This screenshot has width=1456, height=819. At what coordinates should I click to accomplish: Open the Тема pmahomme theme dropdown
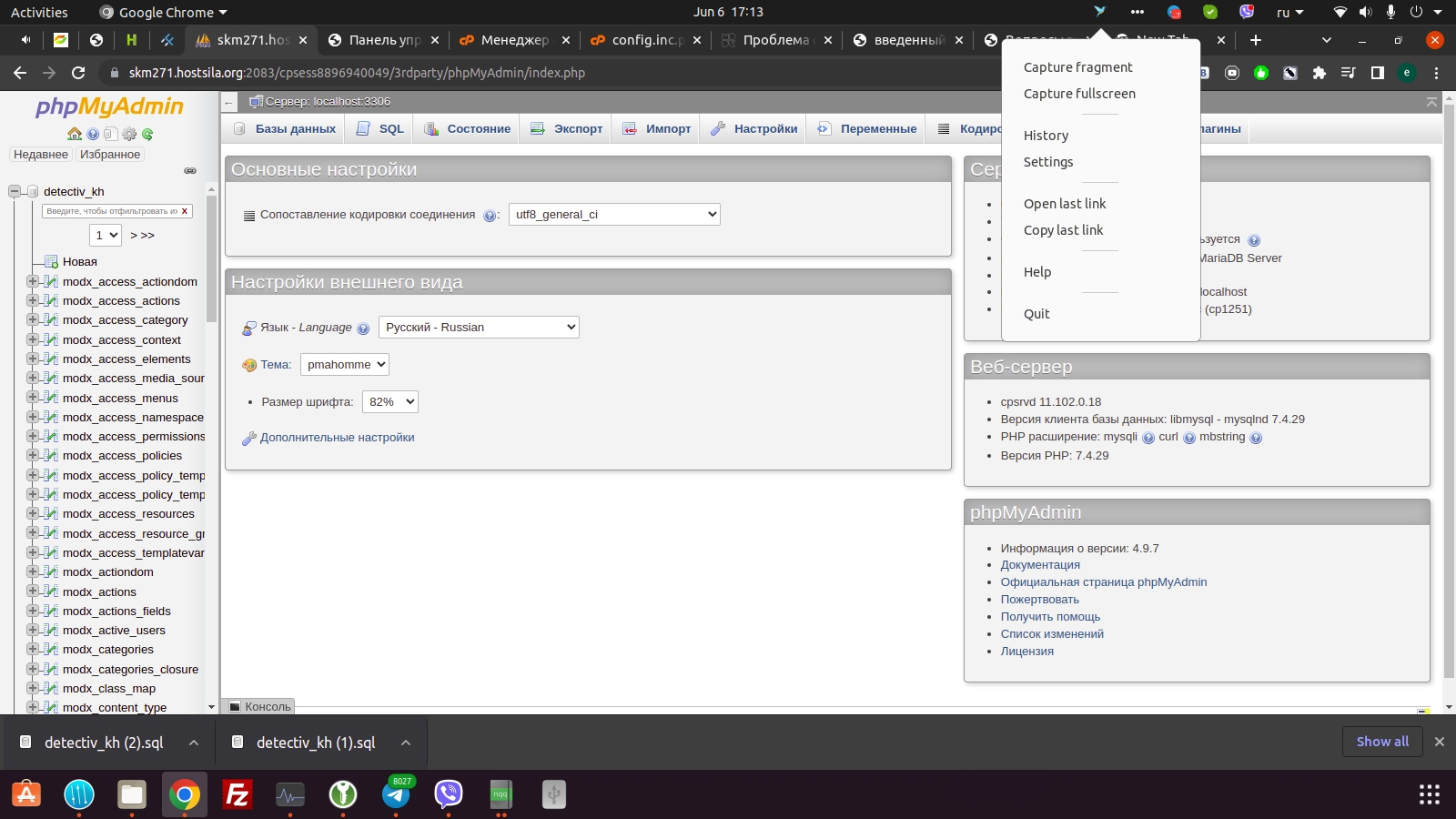345,365
